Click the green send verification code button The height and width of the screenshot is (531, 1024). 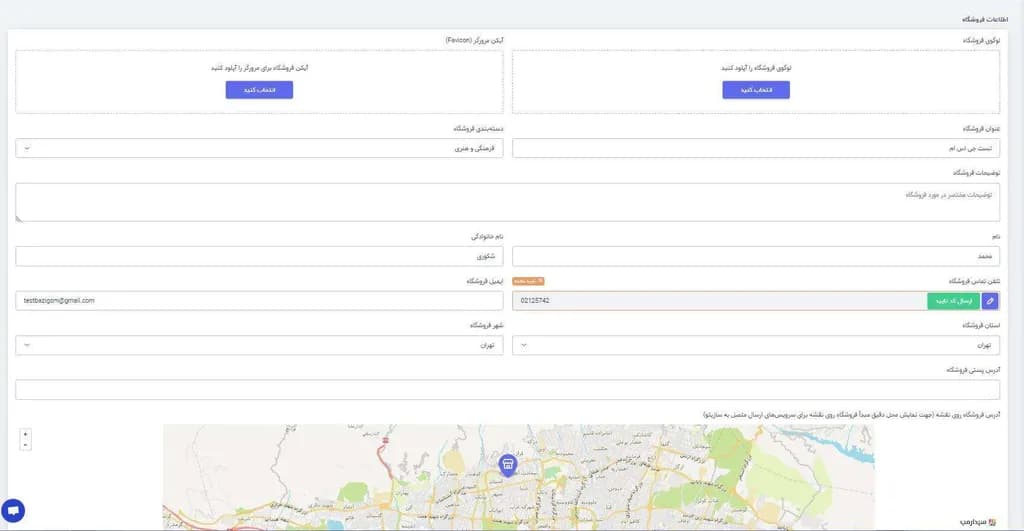[952, 300]
